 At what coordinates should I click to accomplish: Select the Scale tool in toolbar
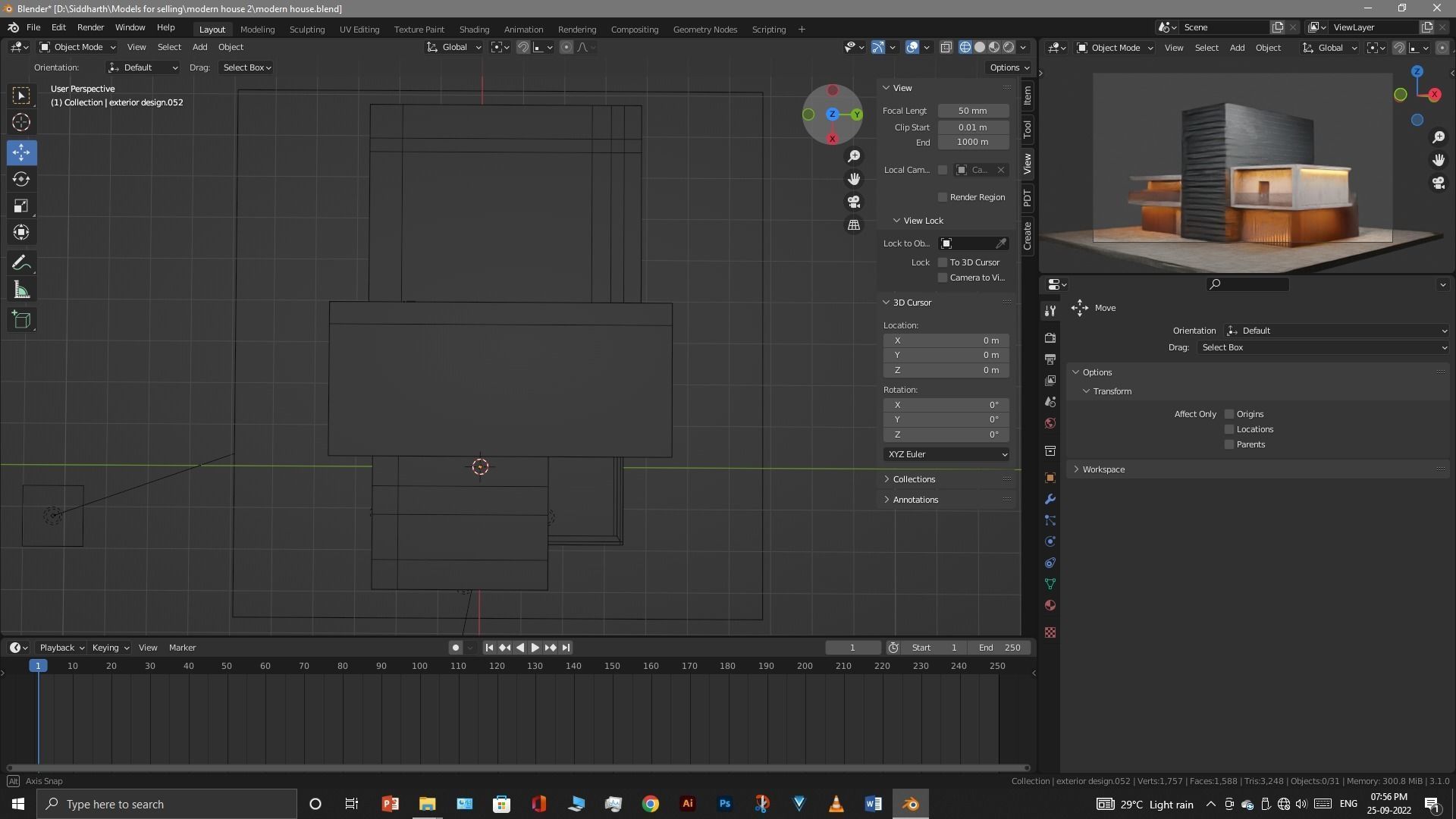point(21,206)
